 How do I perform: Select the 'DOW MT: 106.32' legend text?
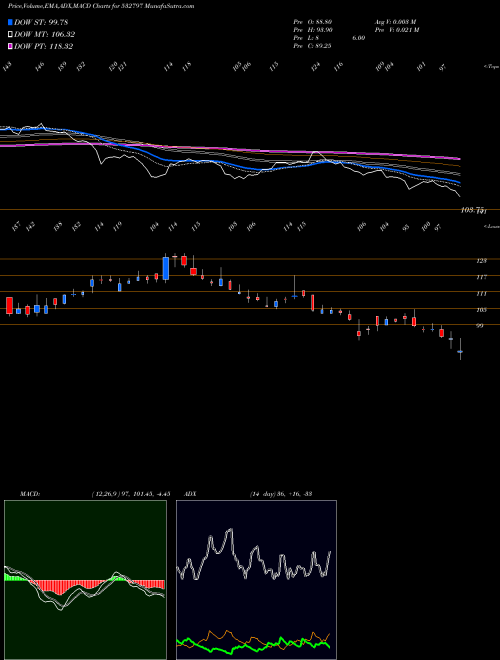tap(45, 34)
